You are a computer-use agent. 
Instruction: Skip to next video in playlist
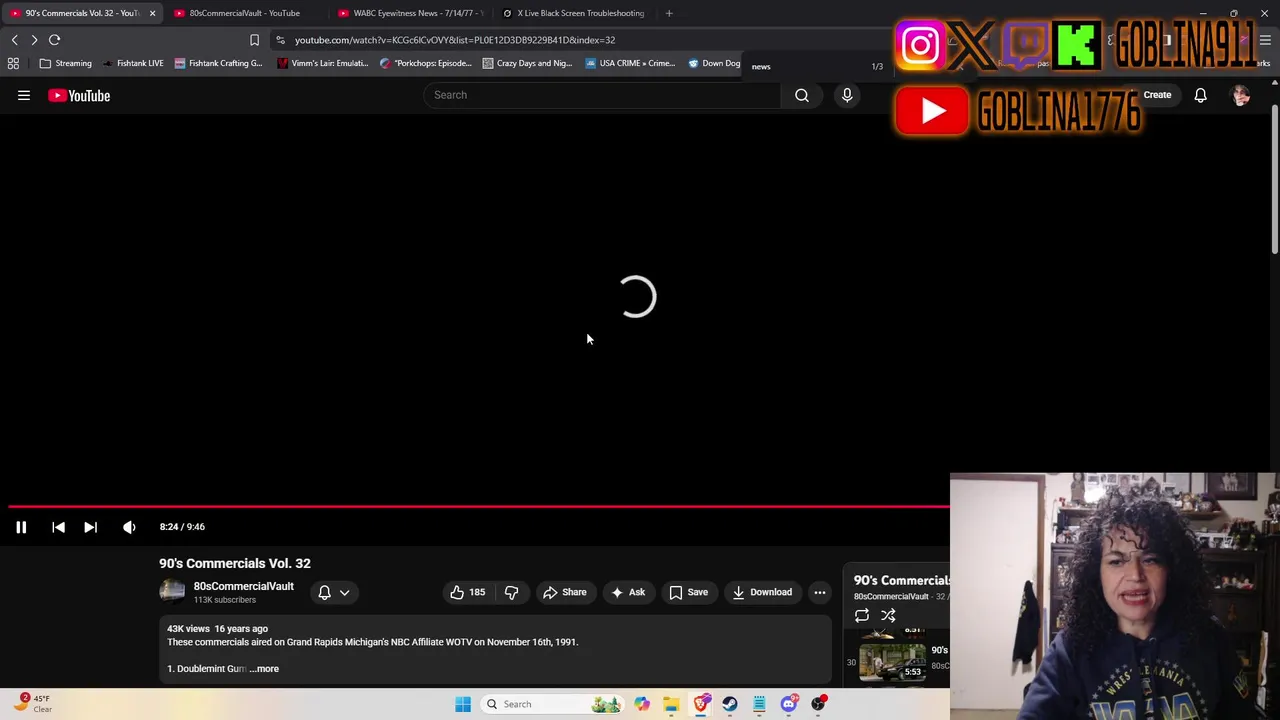[90, 527]
